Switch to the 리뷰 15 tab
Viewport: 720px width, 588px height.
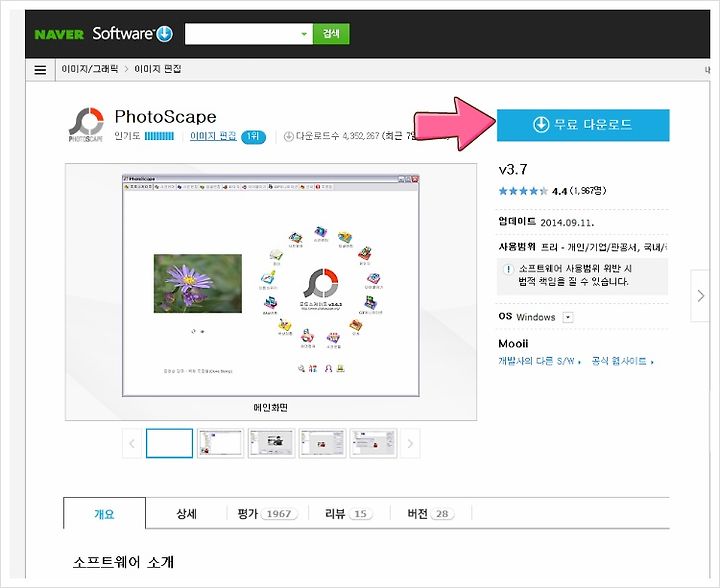click(x=349, y=513)
